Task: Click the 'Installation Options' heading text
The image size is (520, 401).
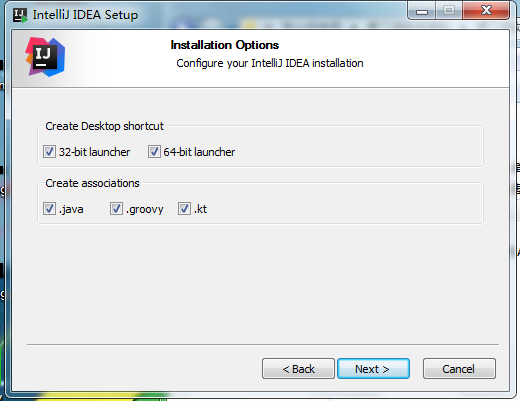Action: (x=225, y=45)
